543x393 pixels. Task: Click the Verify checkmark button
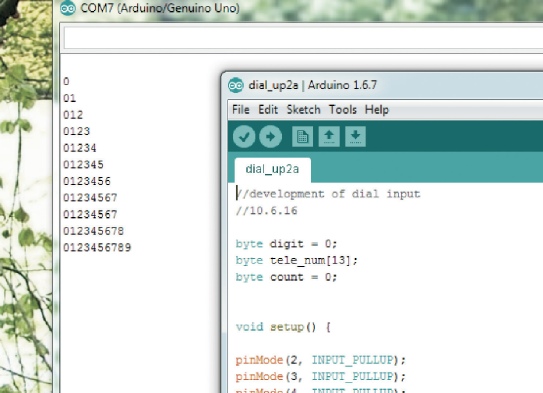point(244,136)
